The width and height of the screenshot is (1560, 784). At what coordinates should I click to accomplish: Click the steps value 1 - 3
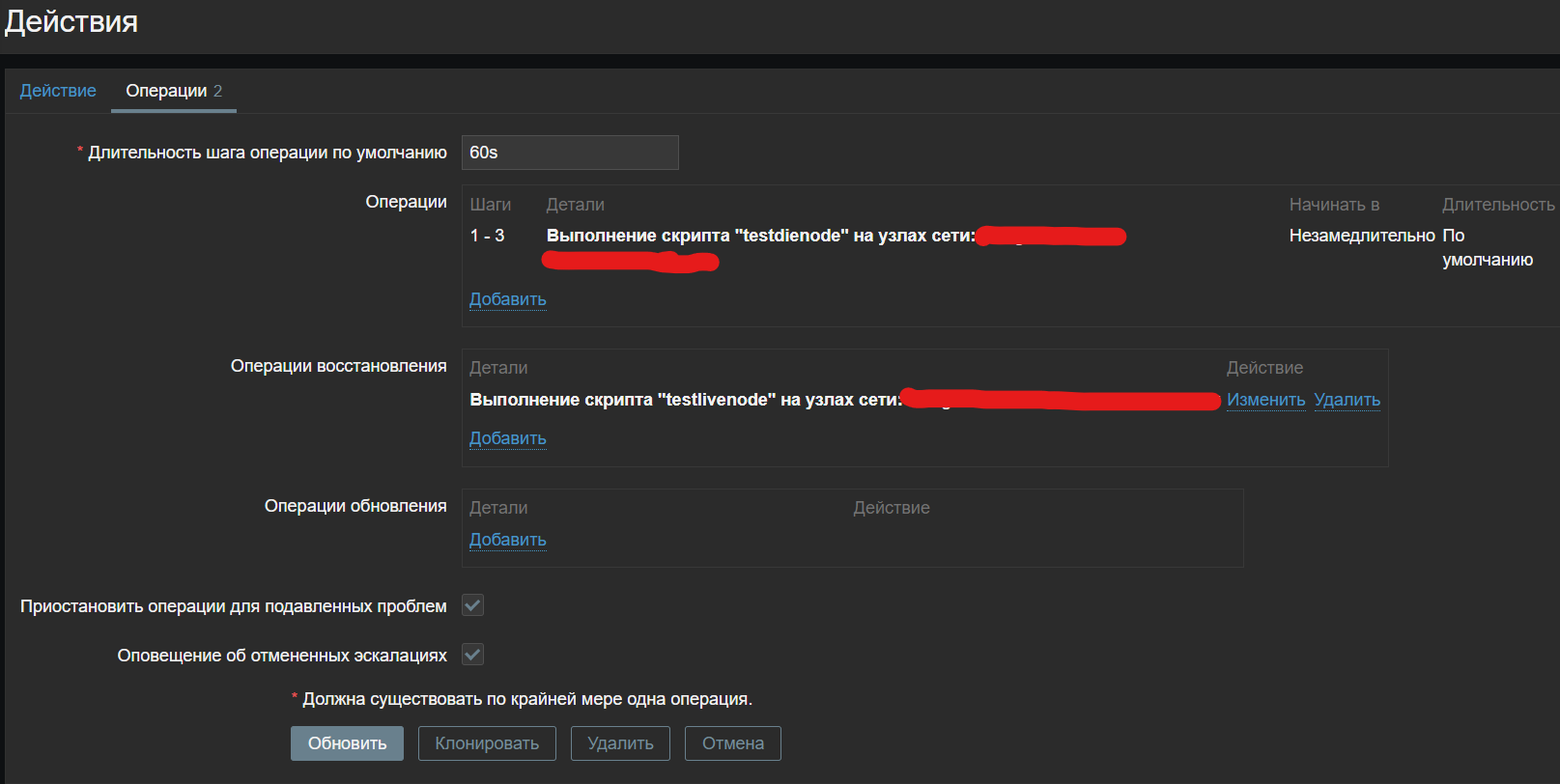[x=487, y=236]
